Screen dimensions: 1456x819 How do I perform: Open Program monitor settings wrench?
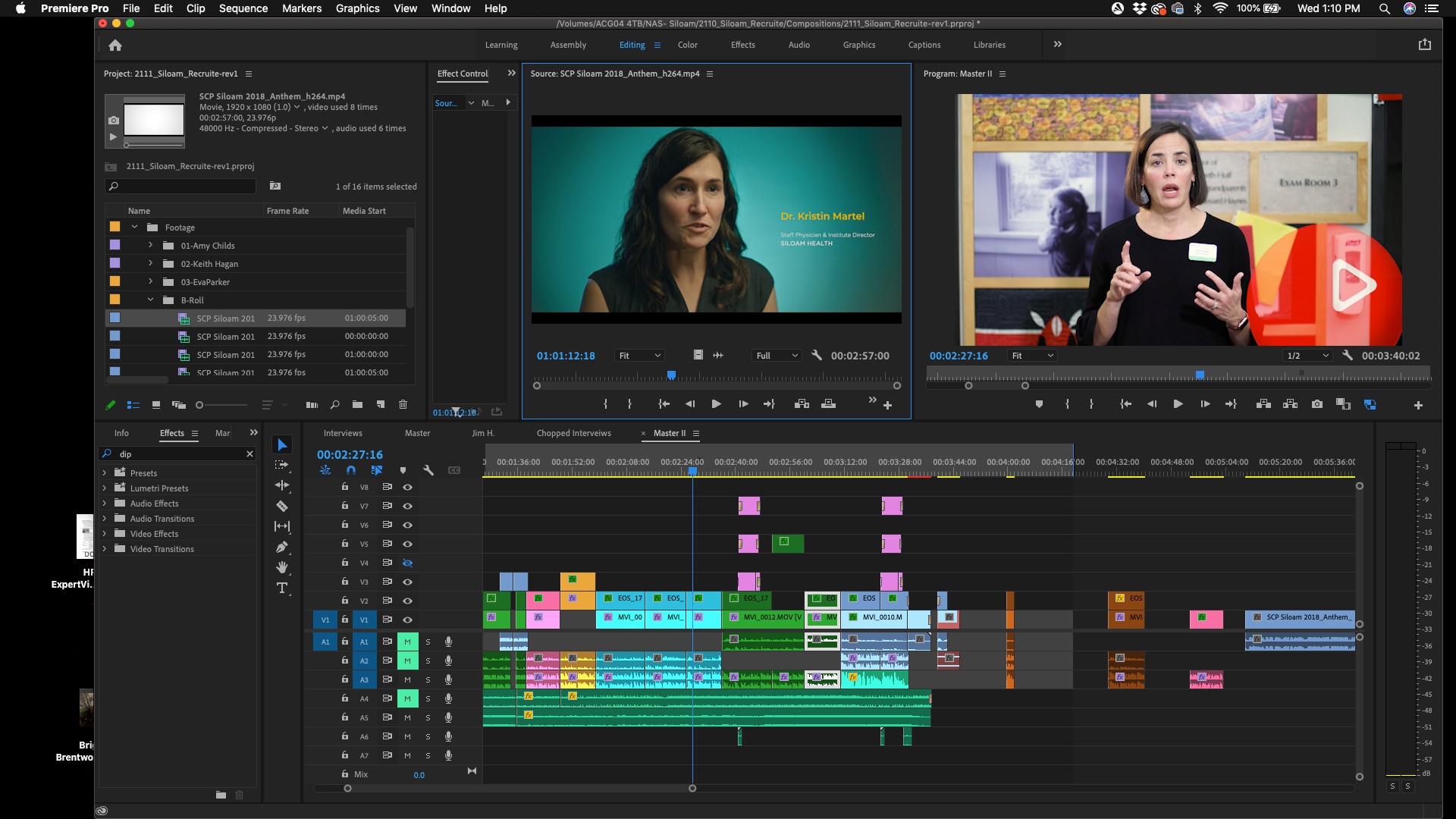pos(1348,355)
